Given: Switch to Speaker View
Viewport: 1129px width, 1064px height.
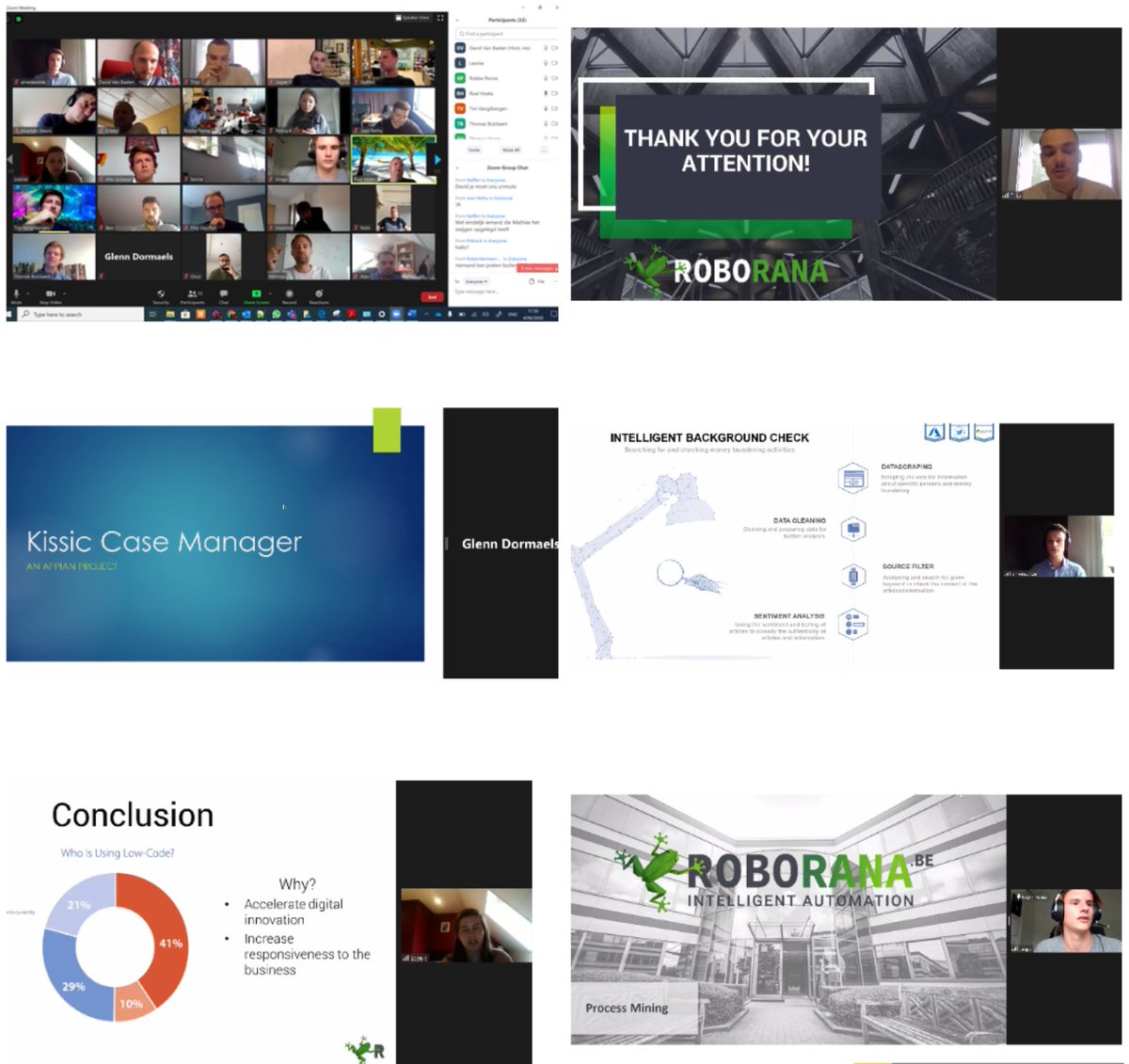Looking at the screenshot, I should 414,17.
